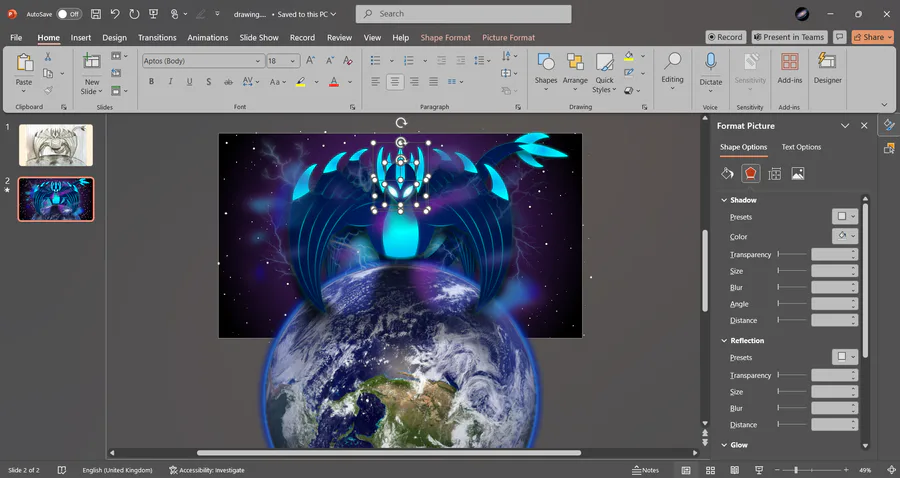Open the Add-ins pane
Viewport: 900px width, 478px height.
(790, 69)
